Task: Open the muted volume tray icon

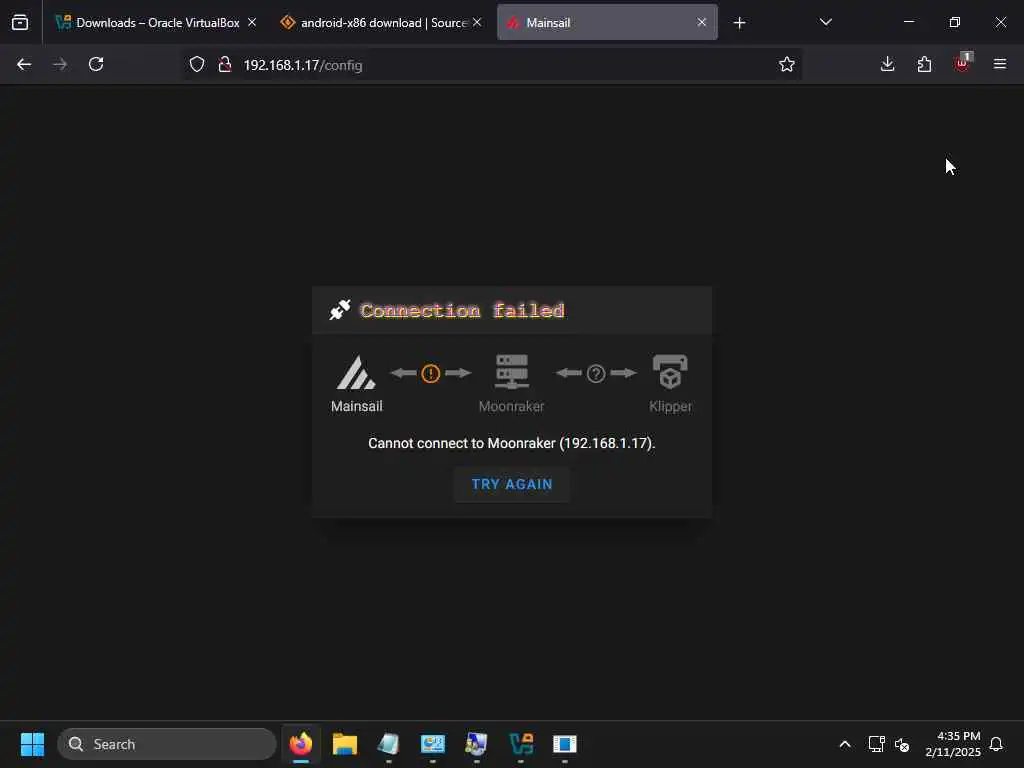Action: (x=902, y=744)
